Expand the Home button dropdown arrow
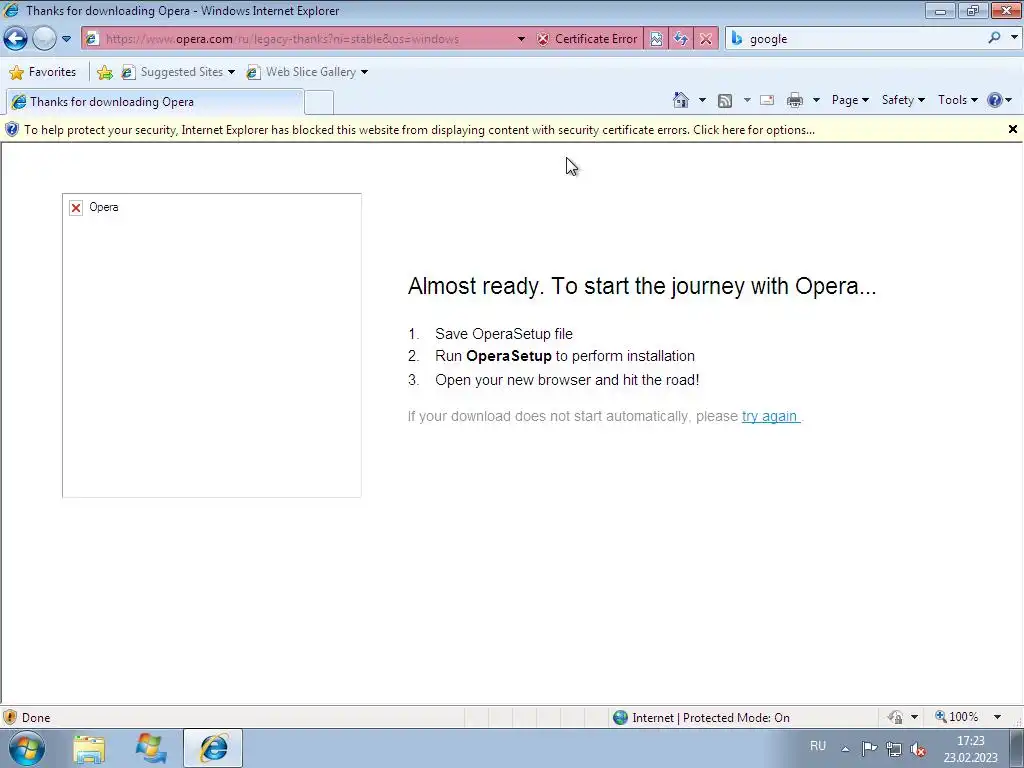Image resolution: width=1024 pixels, height=768 pixels. click(x=702, y=100)
